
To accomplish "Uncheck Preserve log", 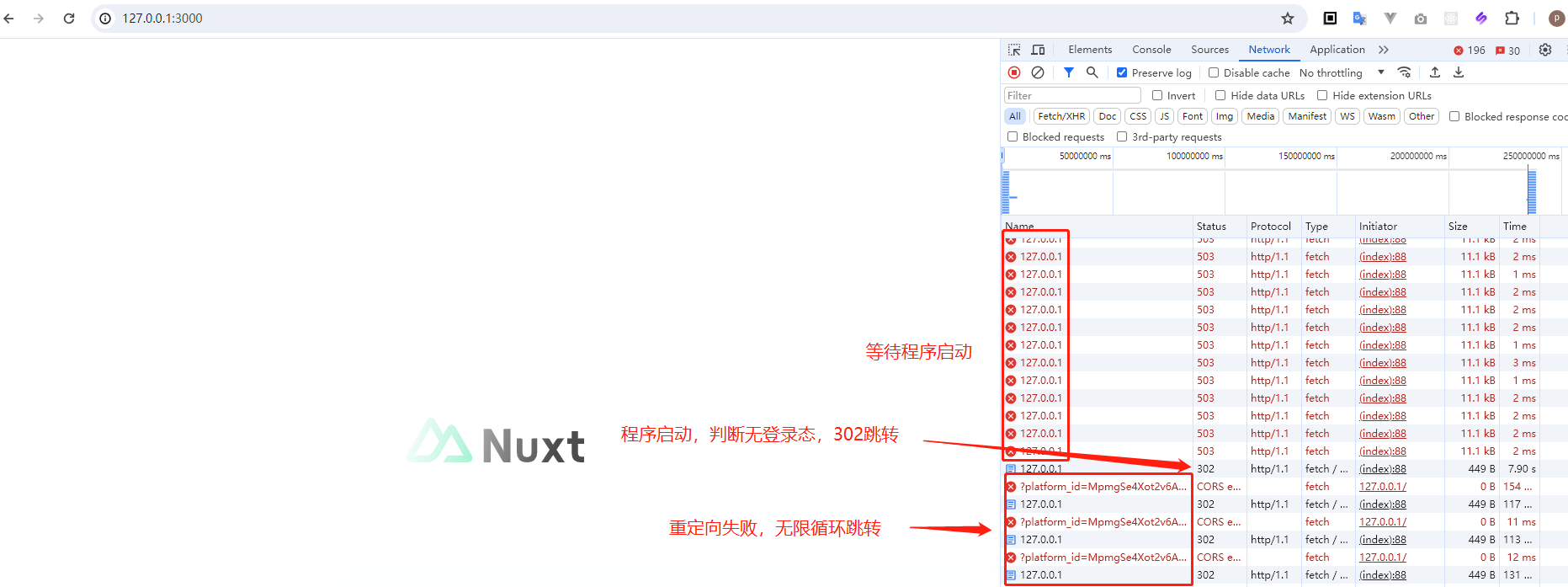I will point(1122,72).
